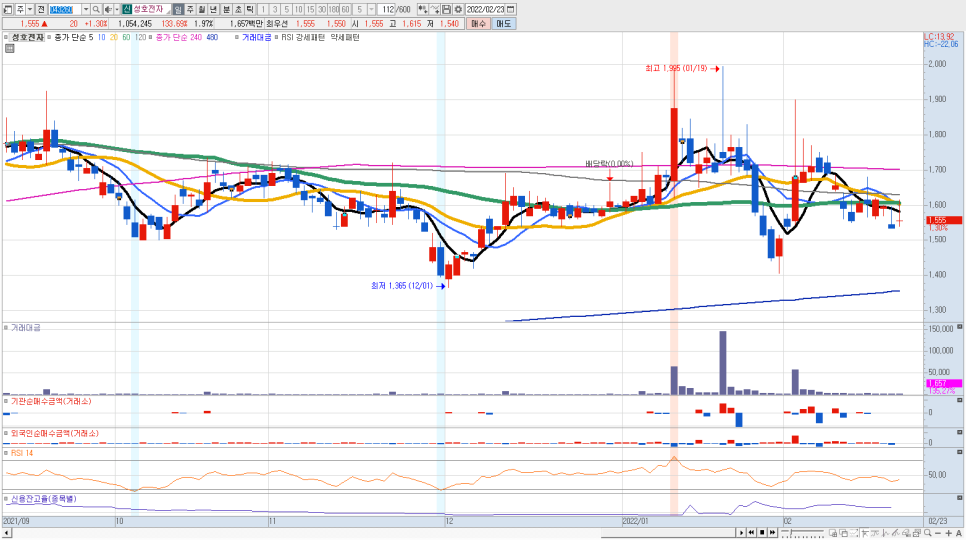Screen dimensions: 966x540
Task: Click the window layout icon at top-left
Action: click(8, 9)
